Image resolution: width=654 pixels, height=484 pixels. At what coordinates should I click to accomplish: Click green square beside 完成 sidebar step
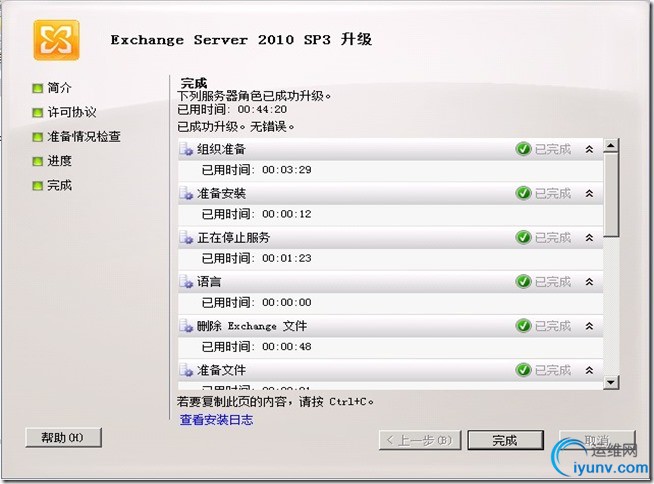click(x=38, y=186)
